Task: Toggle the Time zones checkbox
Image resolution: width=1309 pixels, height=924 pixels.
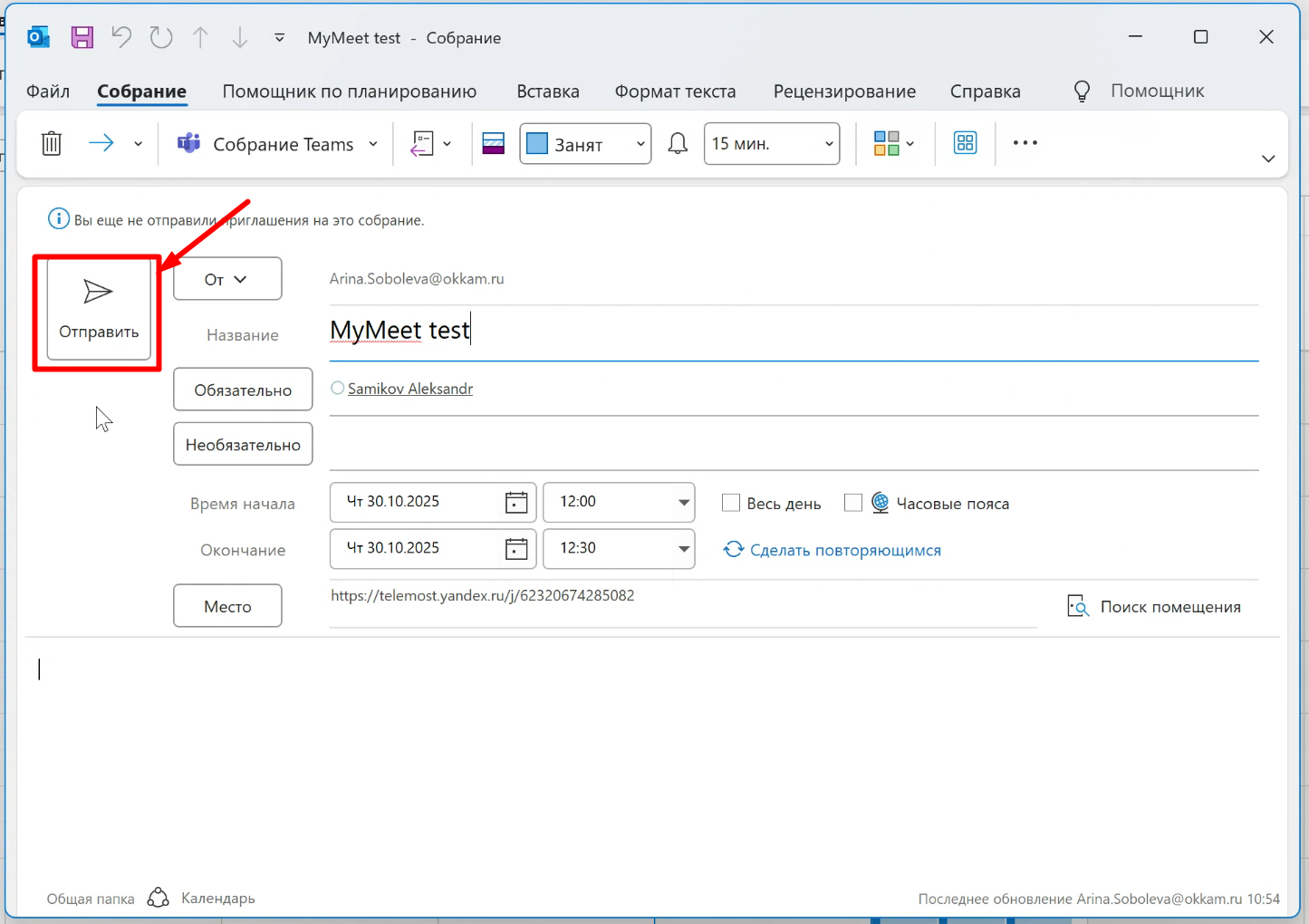Action: [852, 503]
